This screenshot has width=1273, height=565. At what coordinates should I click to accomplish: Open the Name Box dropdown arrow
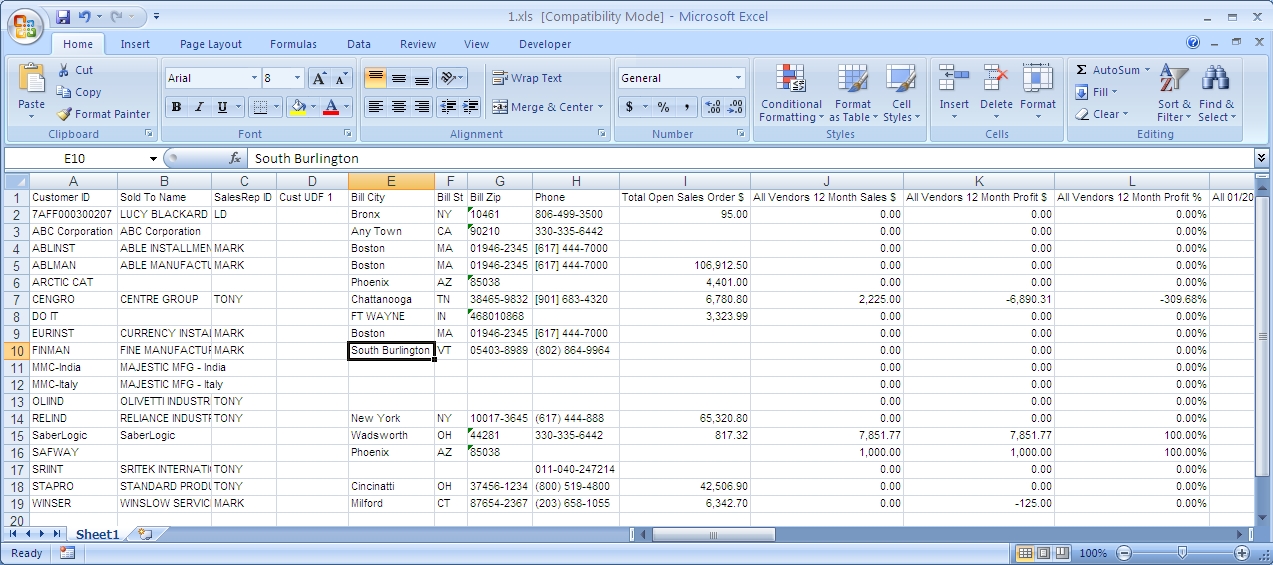153,158
